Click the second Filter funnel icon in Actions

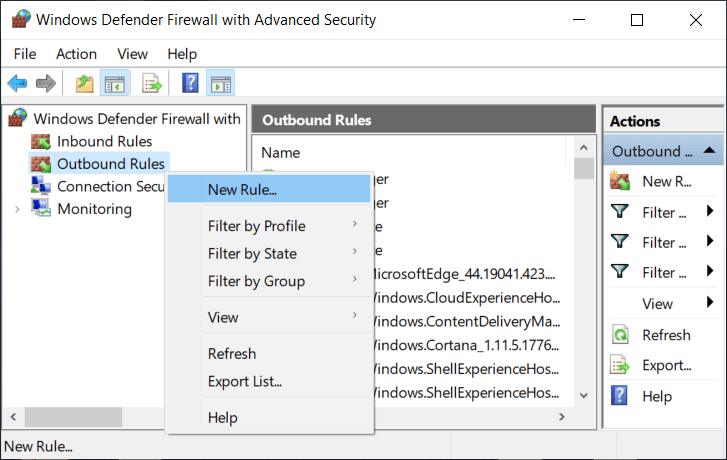[620, 242]
